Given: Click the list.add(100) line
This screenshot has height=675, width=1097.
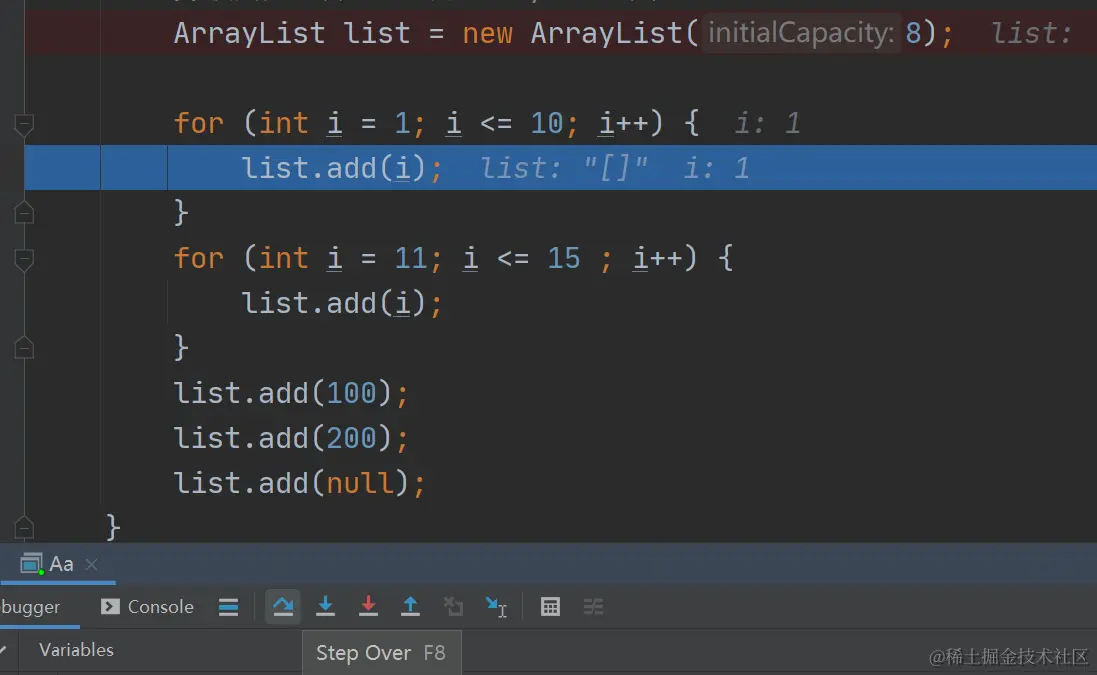Looking at the screenshot, I should [290, 393].
